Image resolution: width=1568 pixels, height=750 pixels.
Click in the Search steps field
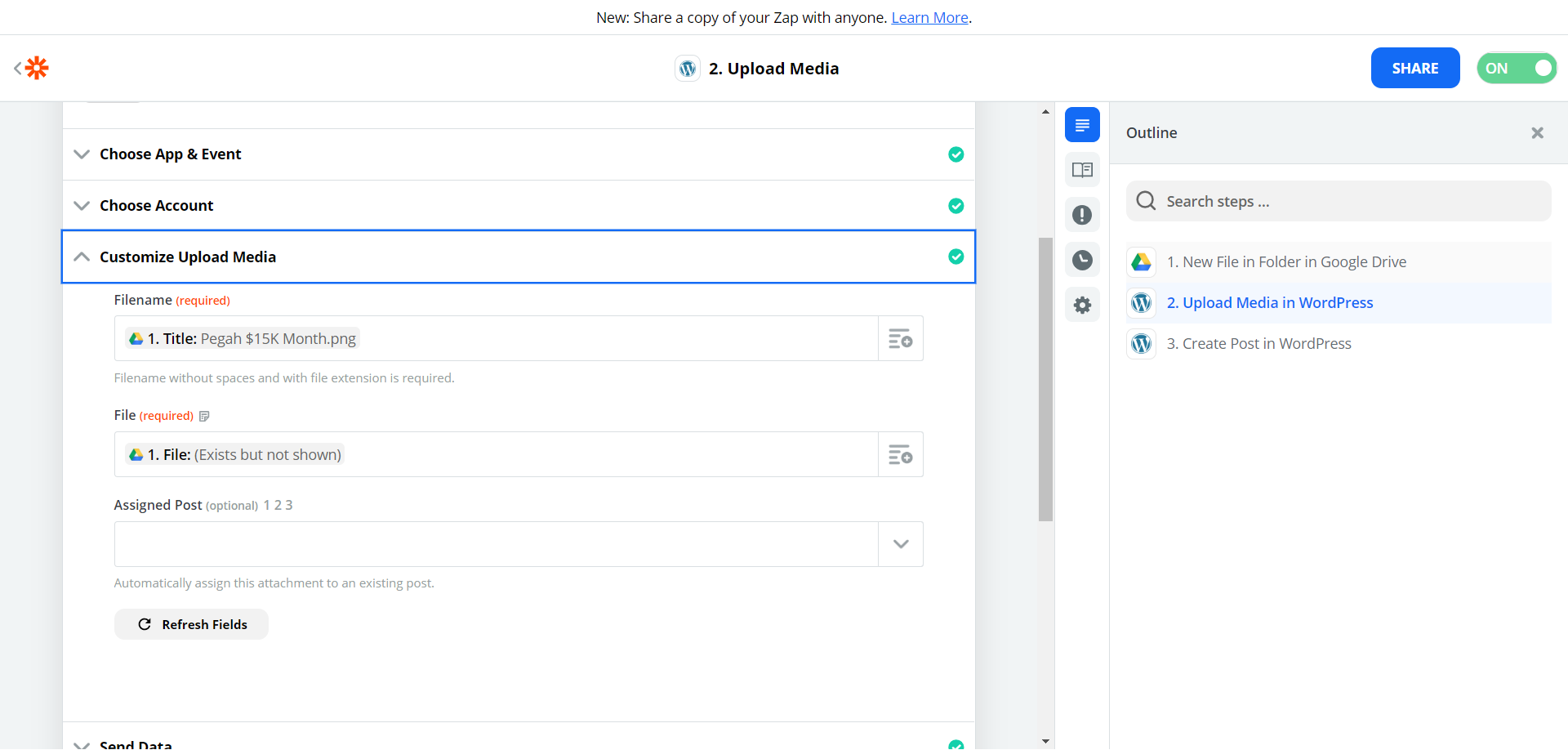coord(1339,201)
